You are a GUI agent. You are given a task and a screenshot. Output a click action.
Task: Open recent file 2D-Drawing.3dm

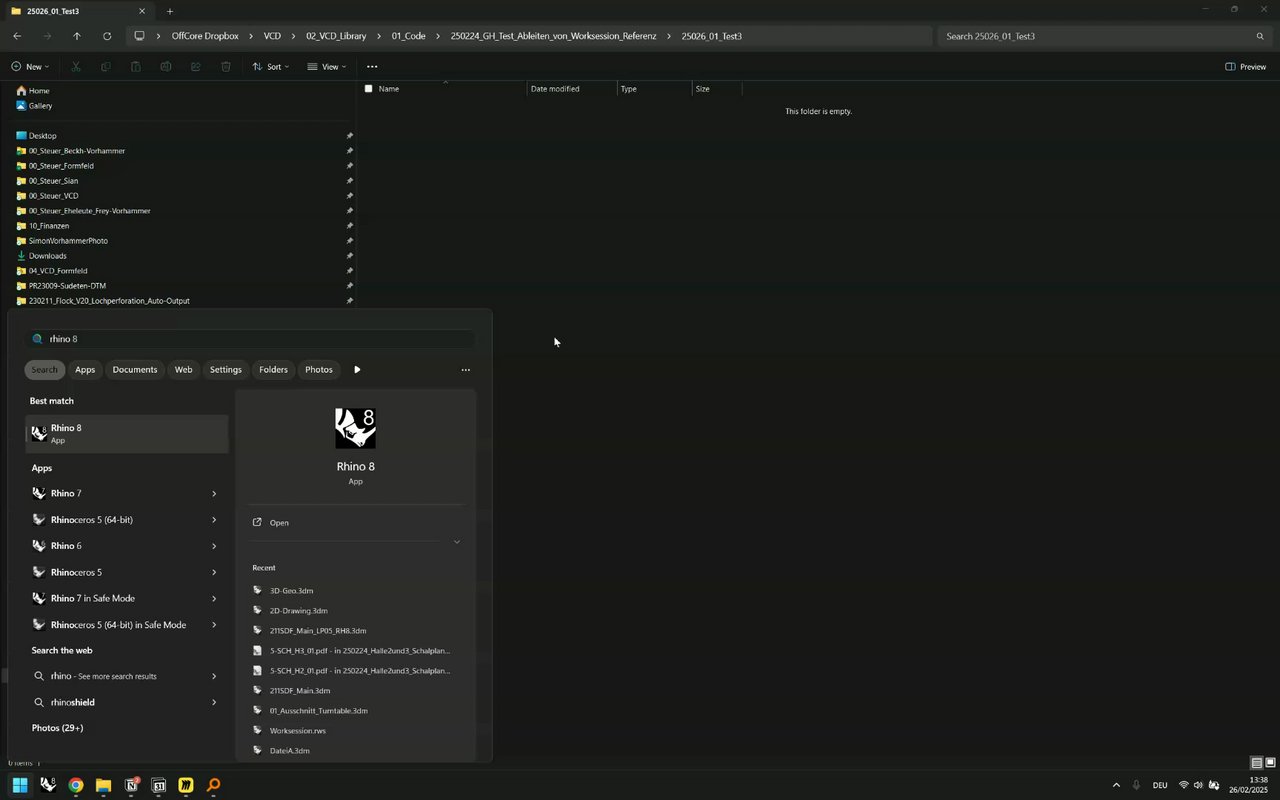pyautogui.click(x=298, y=611)
